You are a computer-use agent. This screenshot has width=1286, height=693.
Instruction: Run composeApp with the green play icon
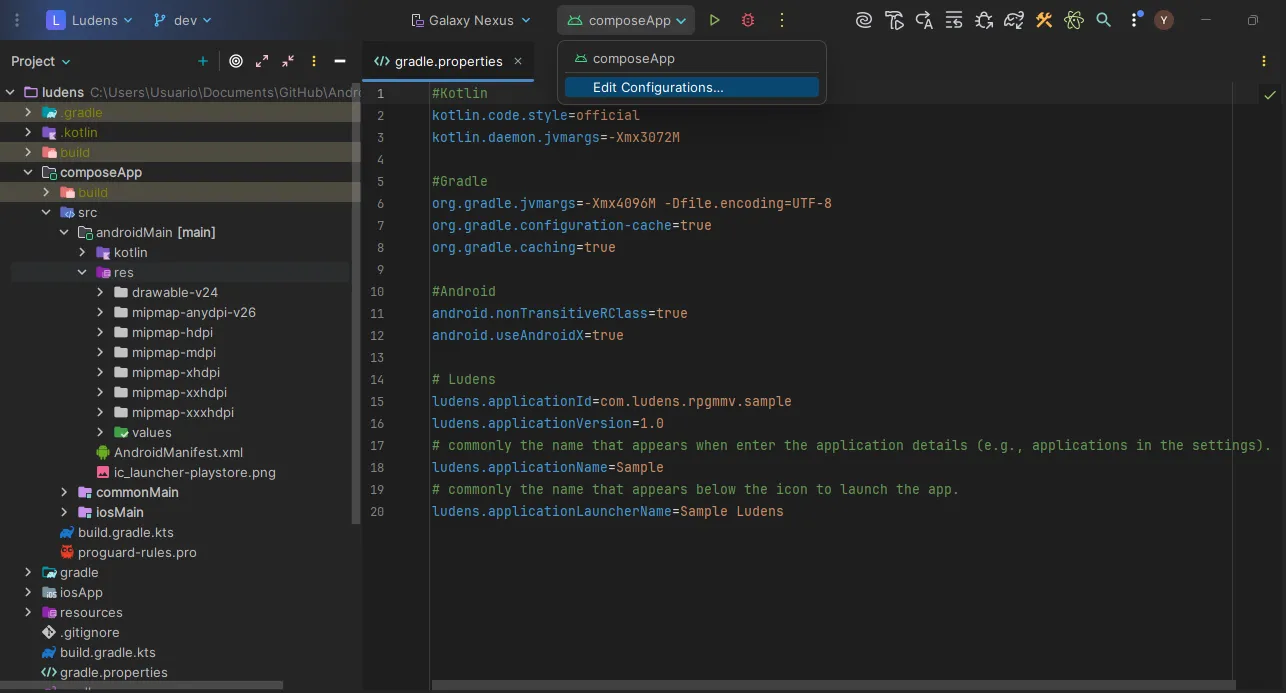pos(714,19)
